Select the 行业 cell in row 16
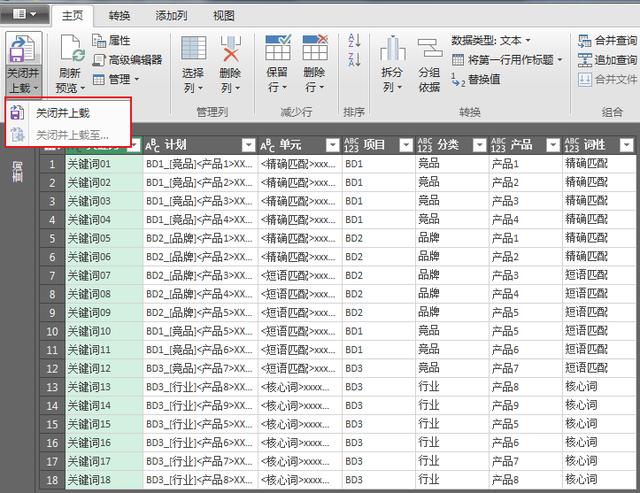 coord(452,443)
